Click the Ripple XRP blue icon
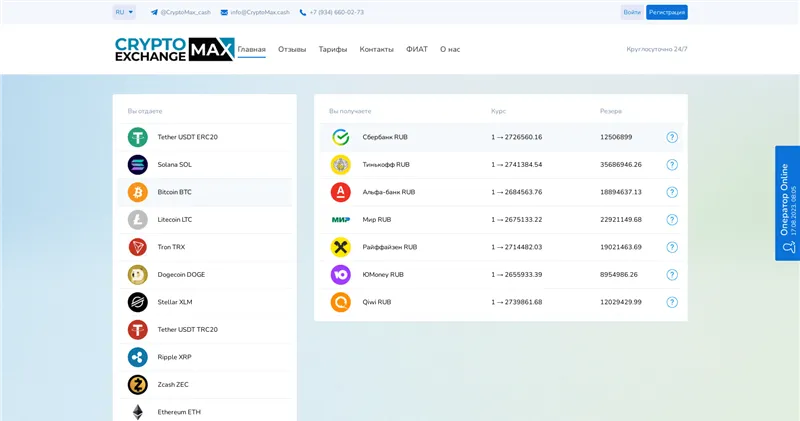The height and width of the screenshot is (421, 800). (x=137, y=357)
